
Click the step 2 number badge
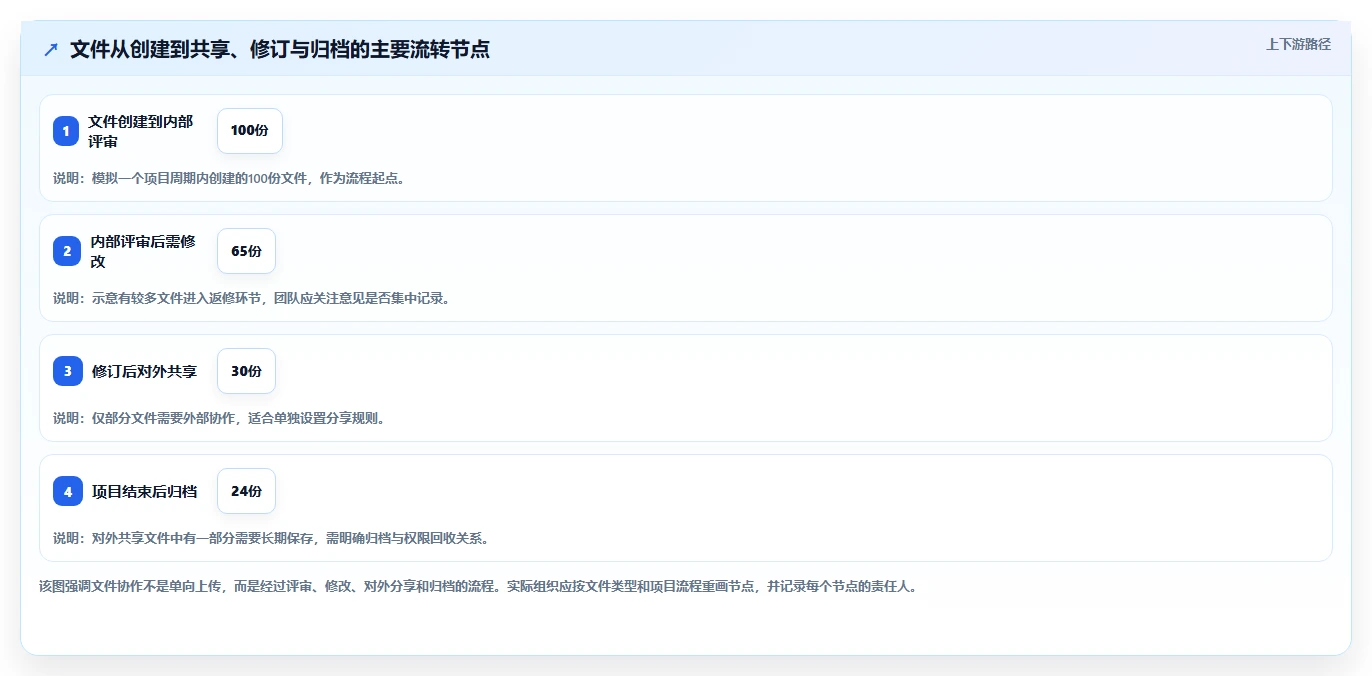(x=66, y=251)
